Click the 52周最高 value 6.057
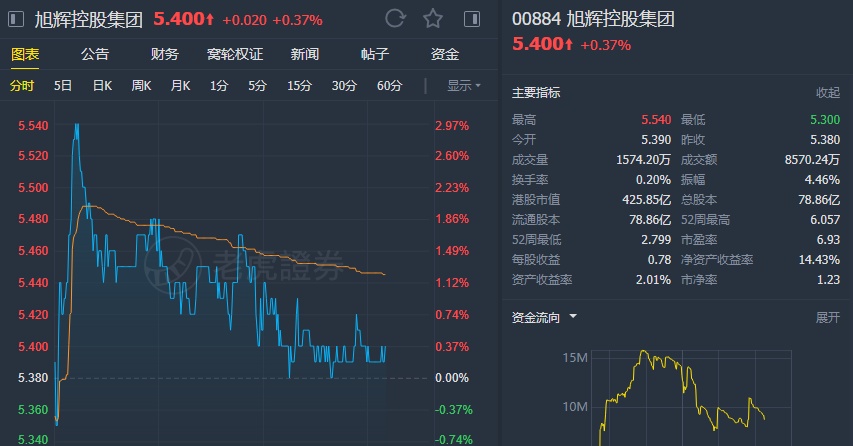Screen dimensions: 853x446 825,220
